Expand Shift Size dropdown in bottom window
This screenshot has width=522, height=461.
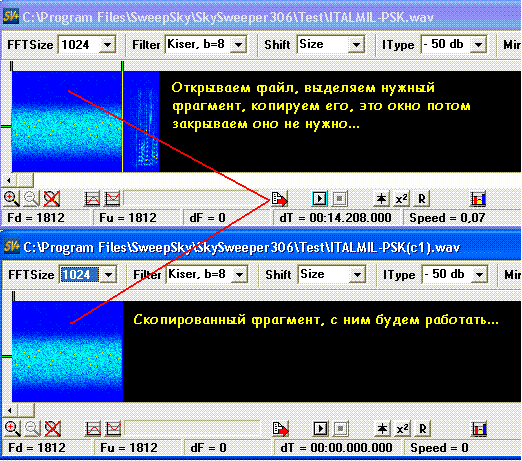pos(357,275)
